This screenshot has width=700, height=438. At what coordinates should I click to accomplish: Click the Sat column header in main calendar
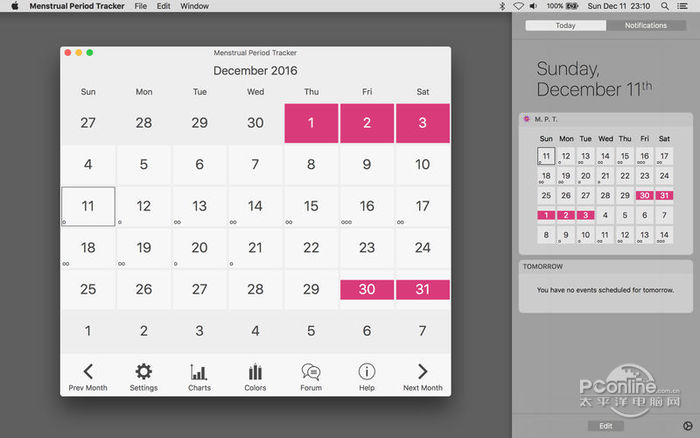(x=423, y=92)
